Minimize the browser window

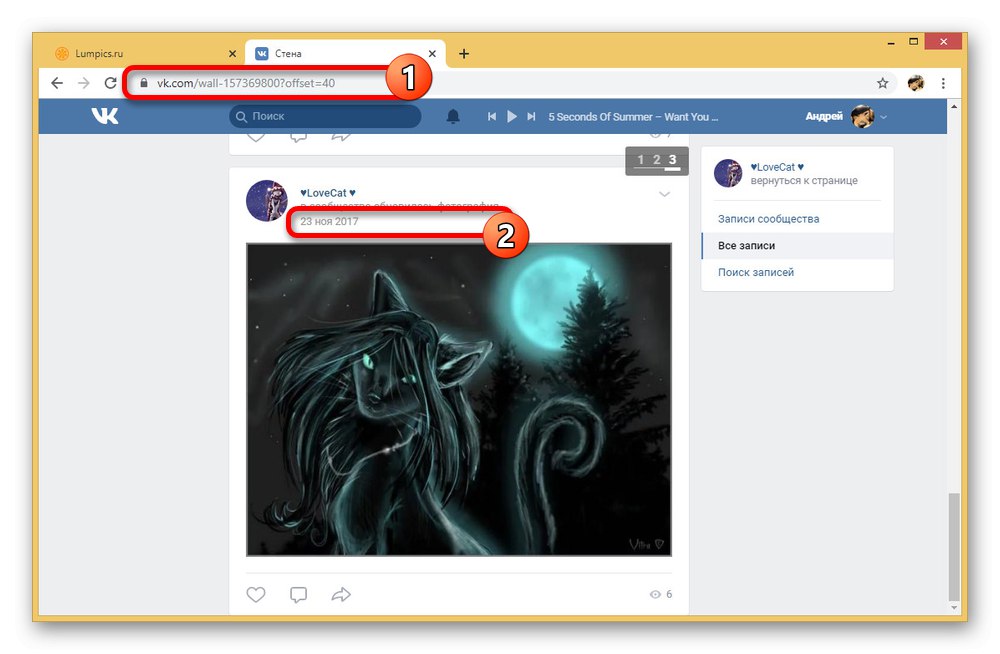(x=890, y=43)
